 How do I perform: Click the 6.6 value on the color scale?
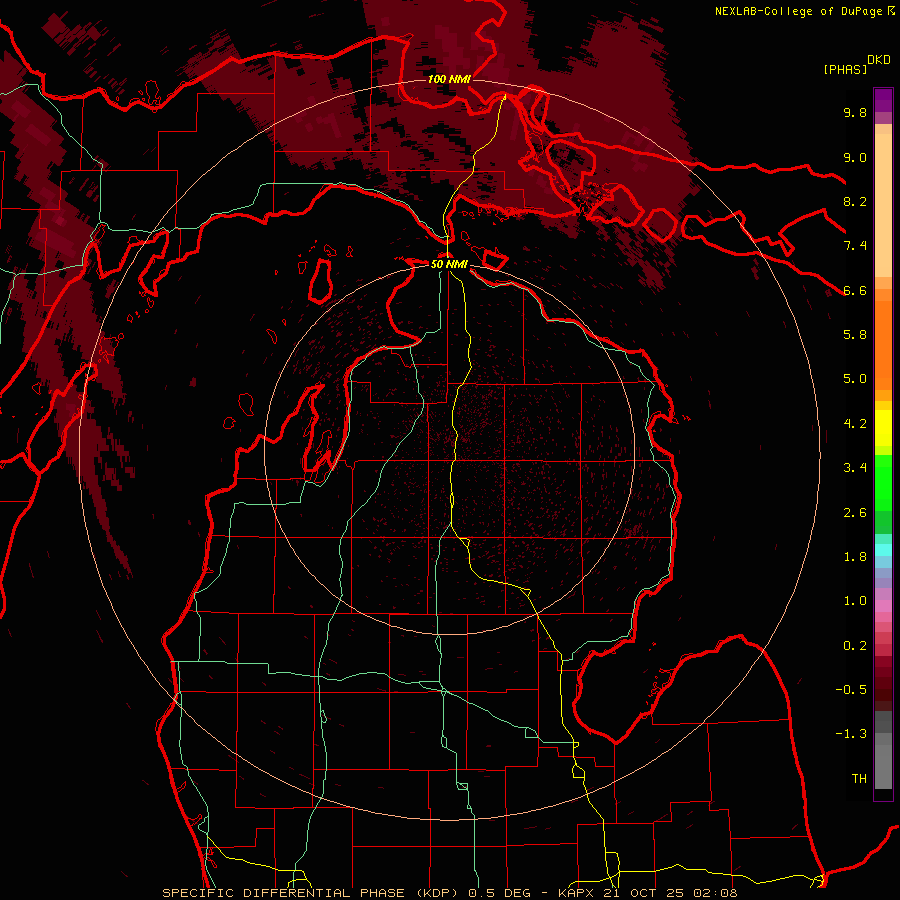[855, 290]
